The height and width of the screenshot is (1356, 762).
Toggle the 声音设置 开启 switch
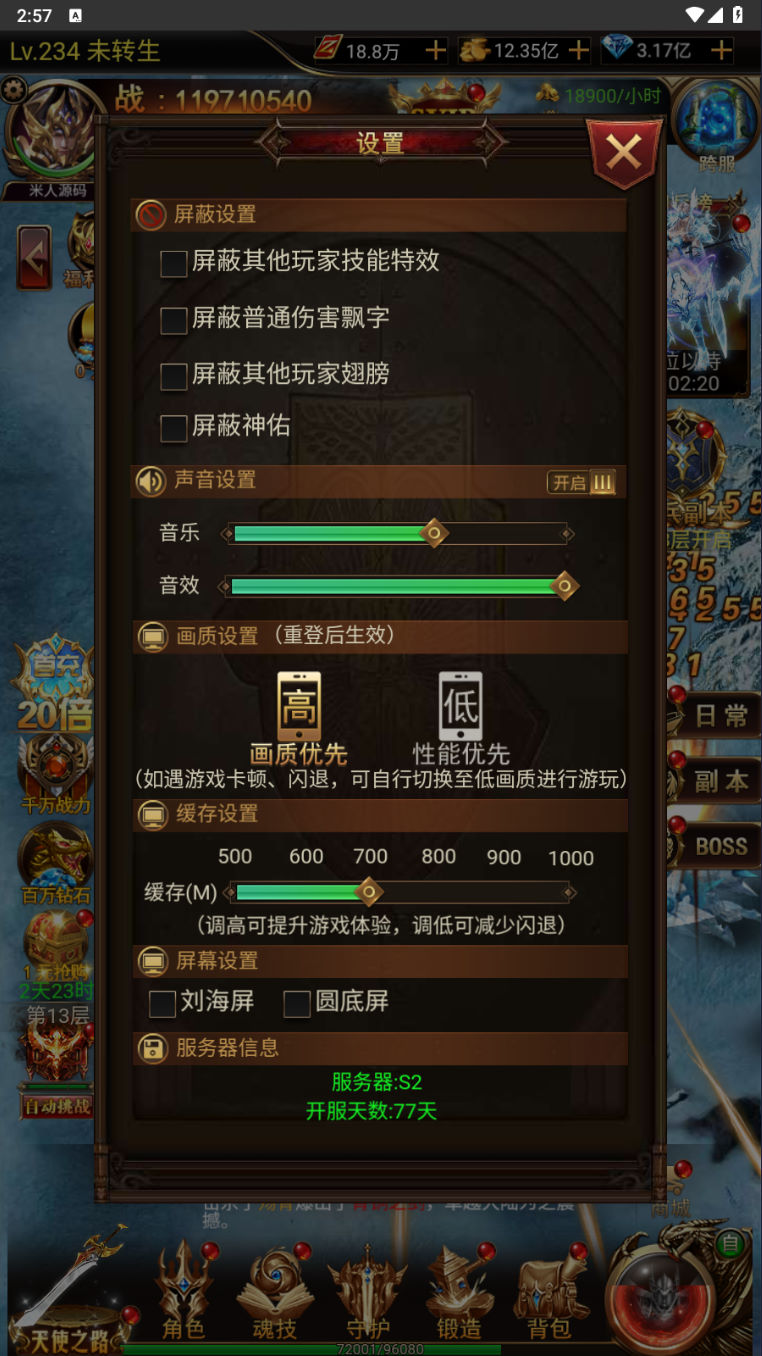tap(581, 483)
